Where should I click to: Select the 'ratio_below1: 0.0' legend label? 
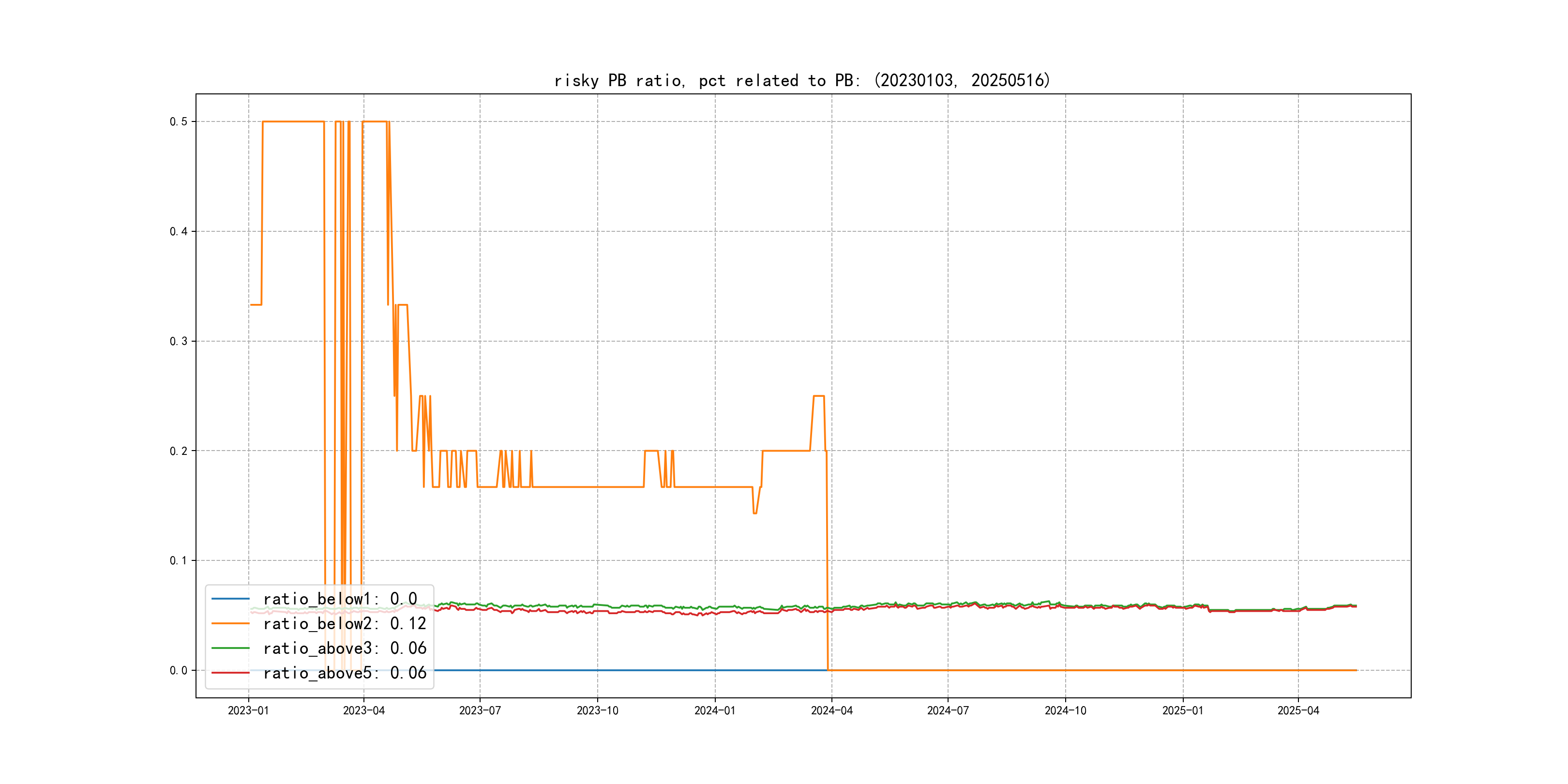340,599
